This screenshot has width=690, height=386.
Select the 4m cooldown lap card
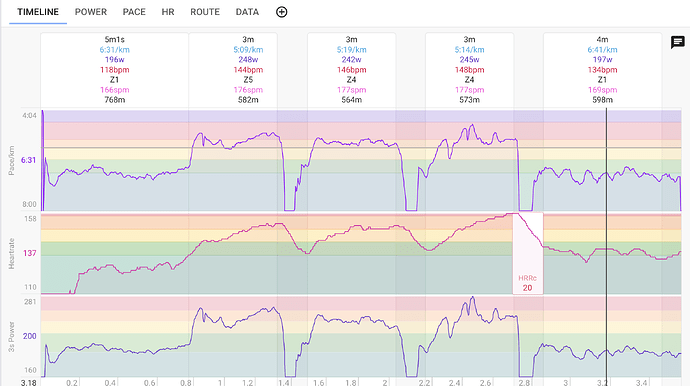(602, 70)
